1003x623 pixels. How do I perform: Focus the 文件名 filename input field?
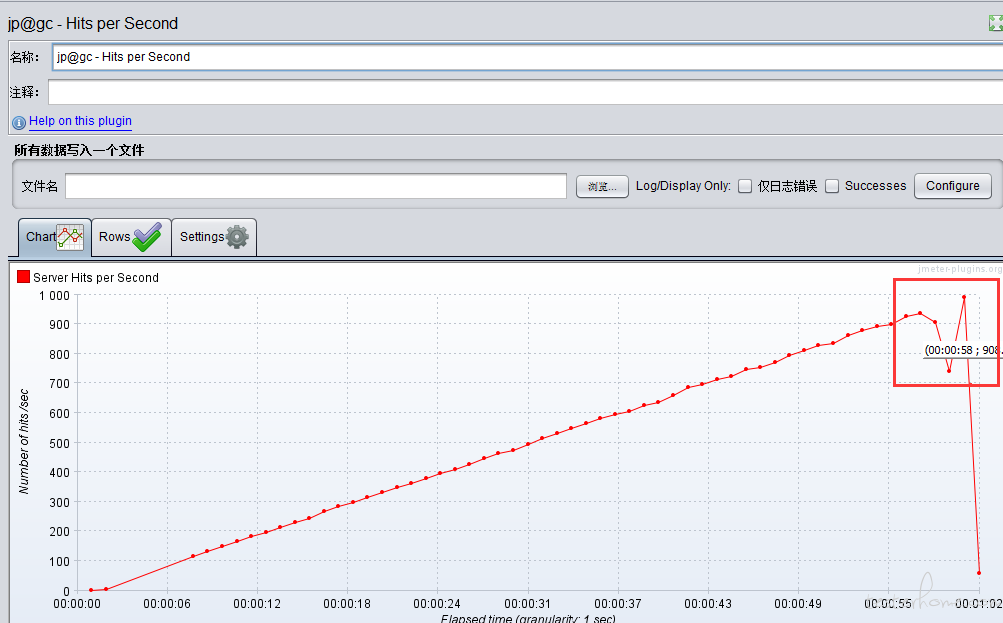point(316,186)
